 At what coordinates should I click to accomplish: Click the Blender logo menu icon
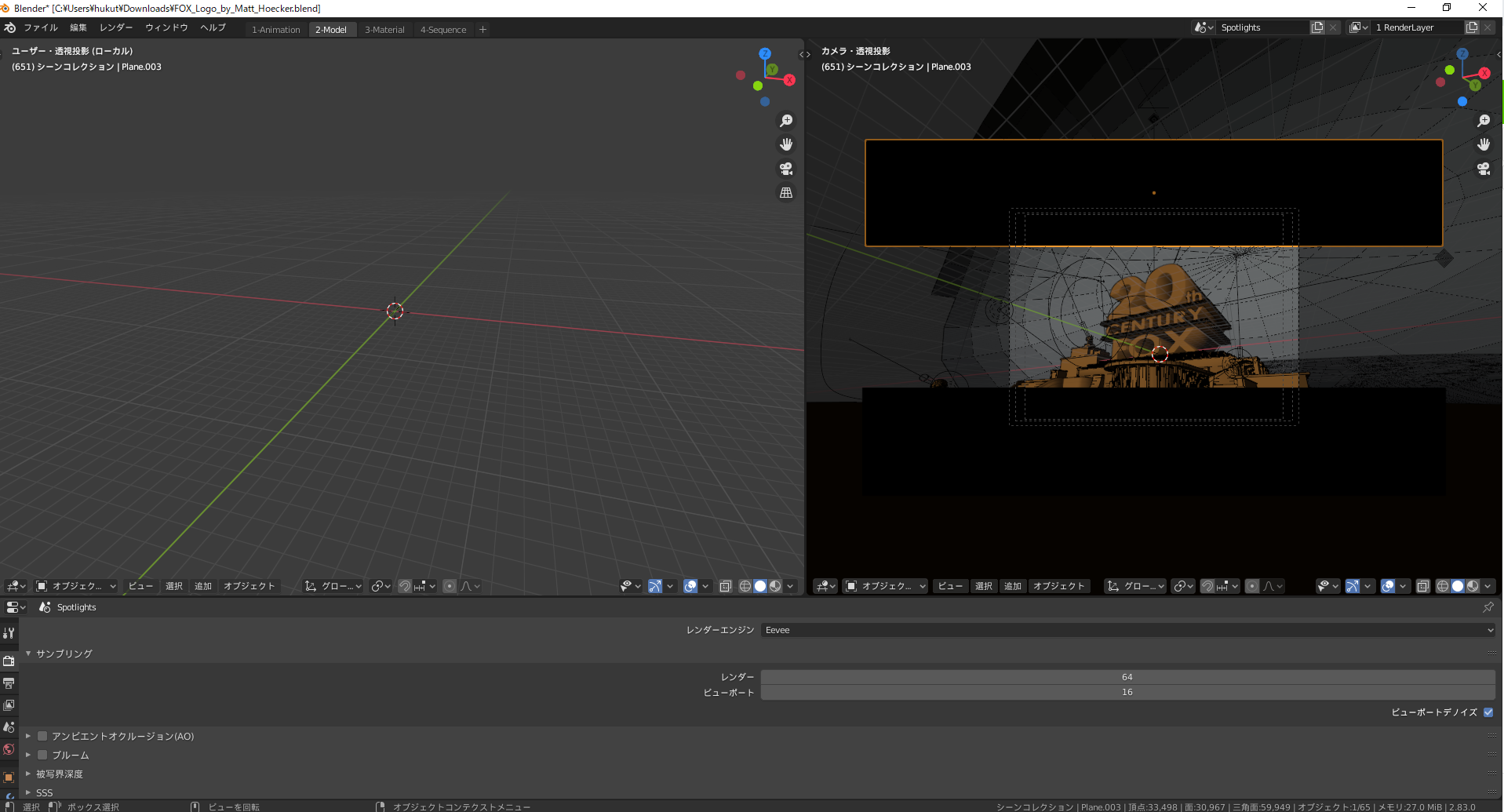10,27
